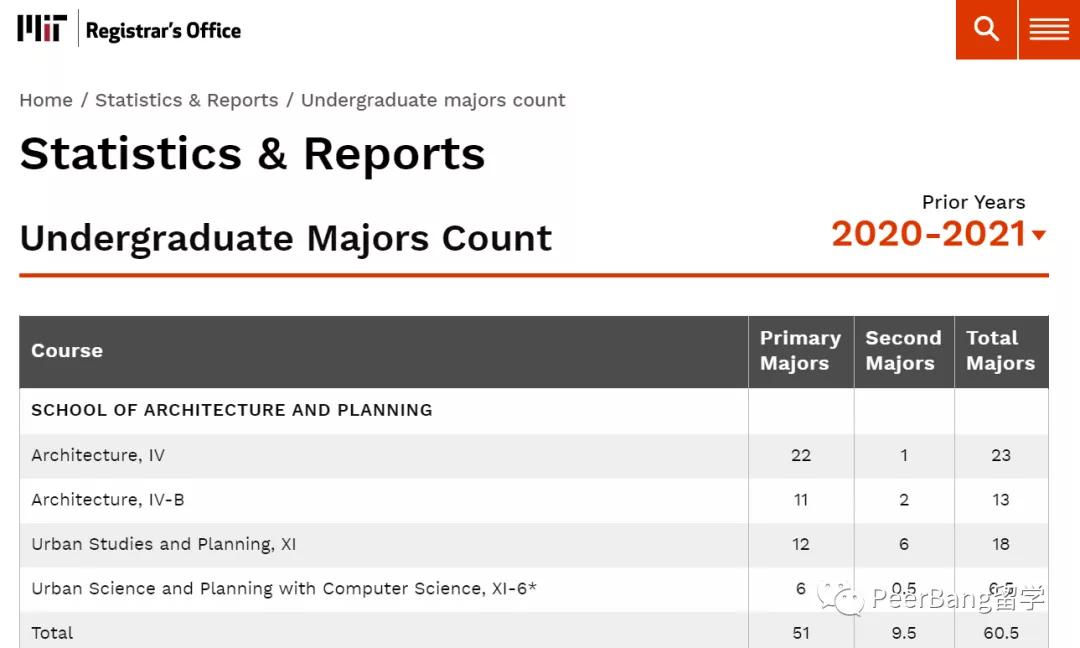Expand the 2020-2021 prior years dropdown
The height and width of the screenshot is (648, 1080).
tap(938, 234)
